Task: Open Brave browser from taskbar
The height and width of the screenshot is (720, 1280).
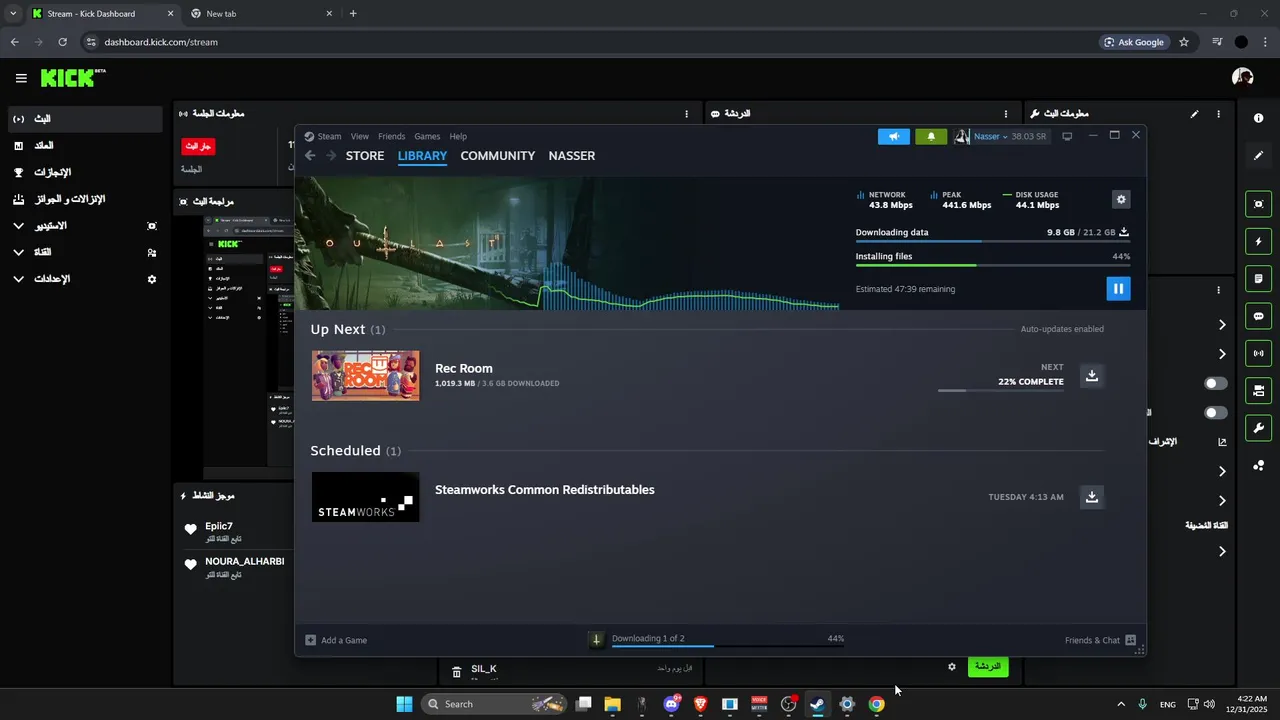Action: [x=701, y=704]
